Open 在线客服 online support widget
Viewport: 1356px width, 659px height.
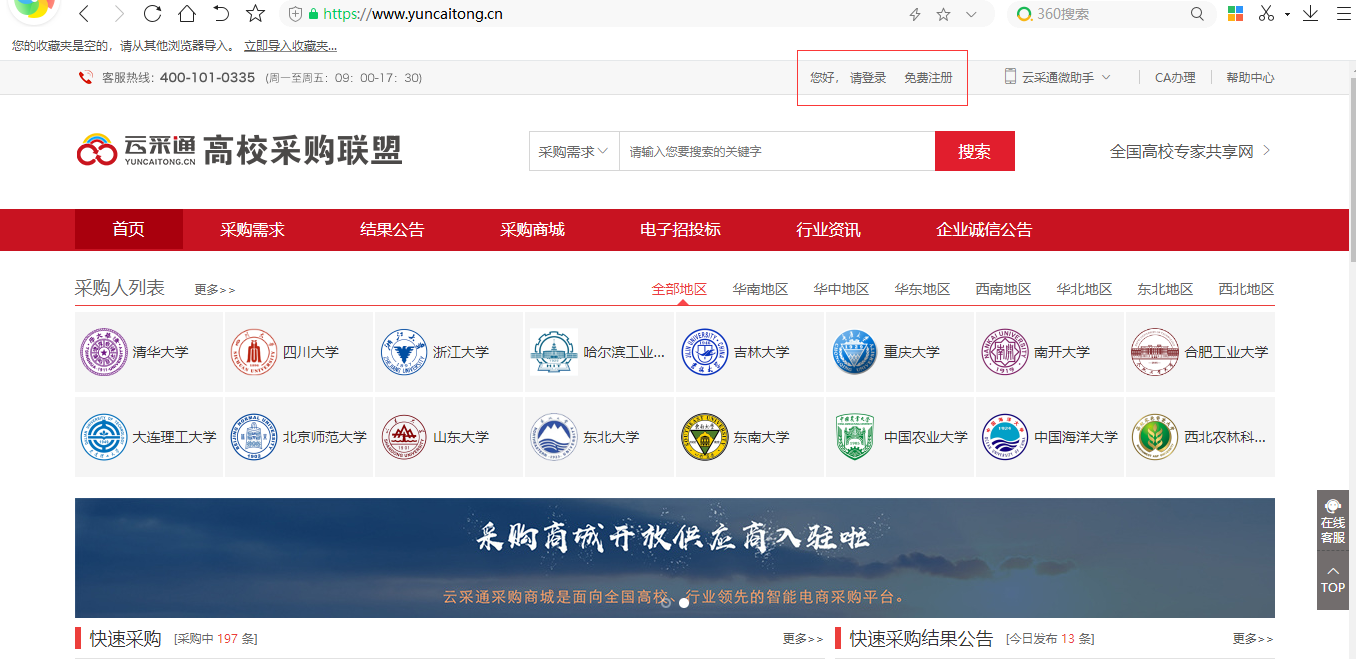1333,520
